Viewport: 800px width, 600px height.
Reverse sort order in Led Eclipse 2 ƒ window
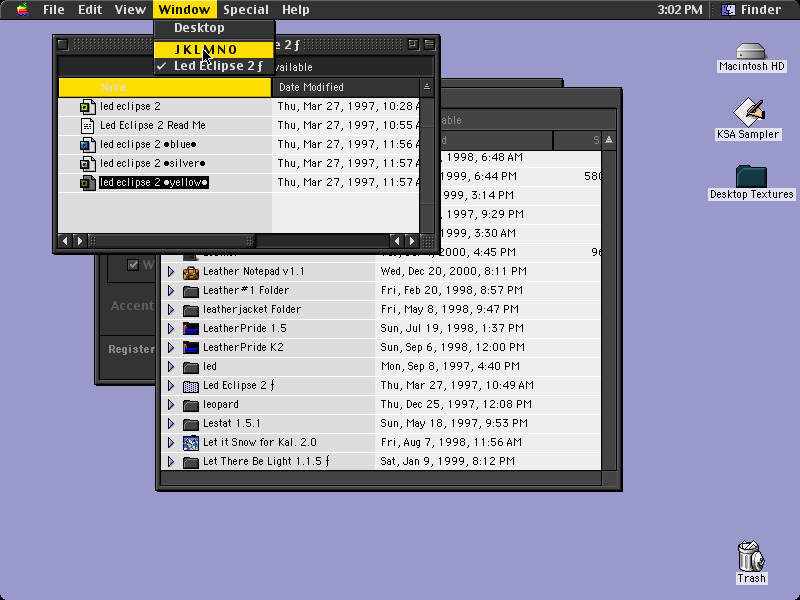point(427,87)
